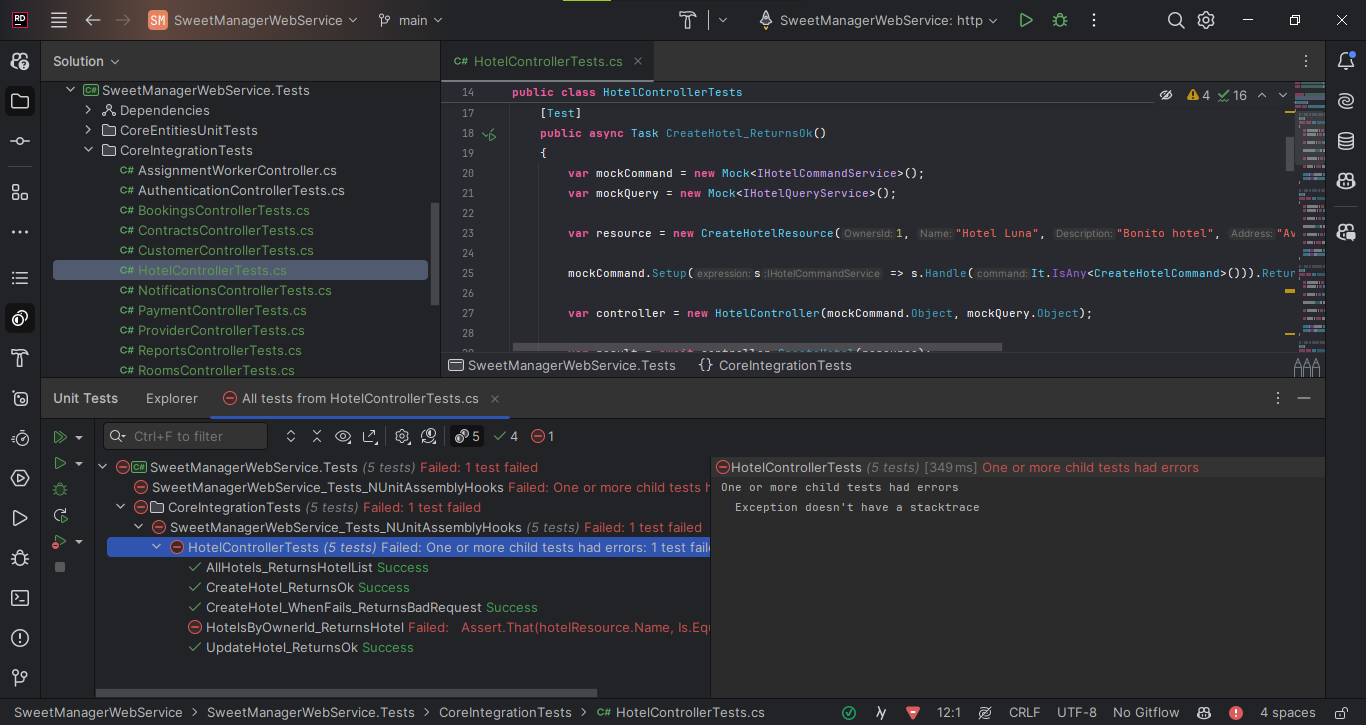Click the 4 spaces indent setting

1287,713
